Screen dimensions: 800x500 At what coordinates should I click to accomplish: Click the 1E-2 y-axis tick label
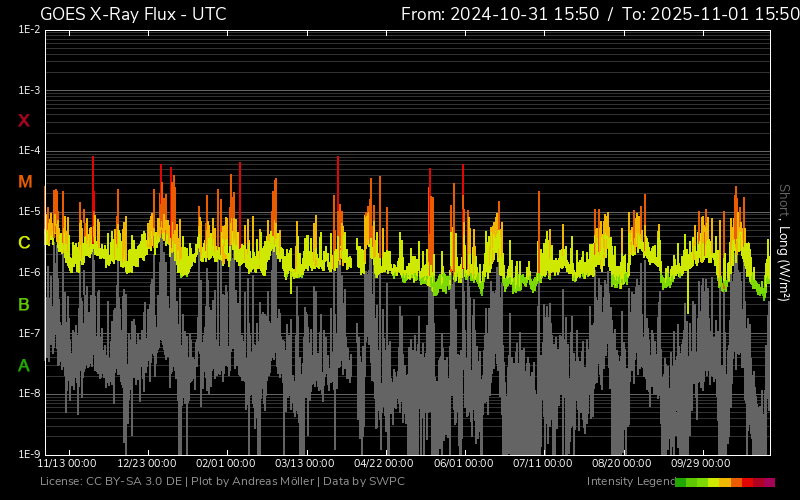(x=29, y=30)
